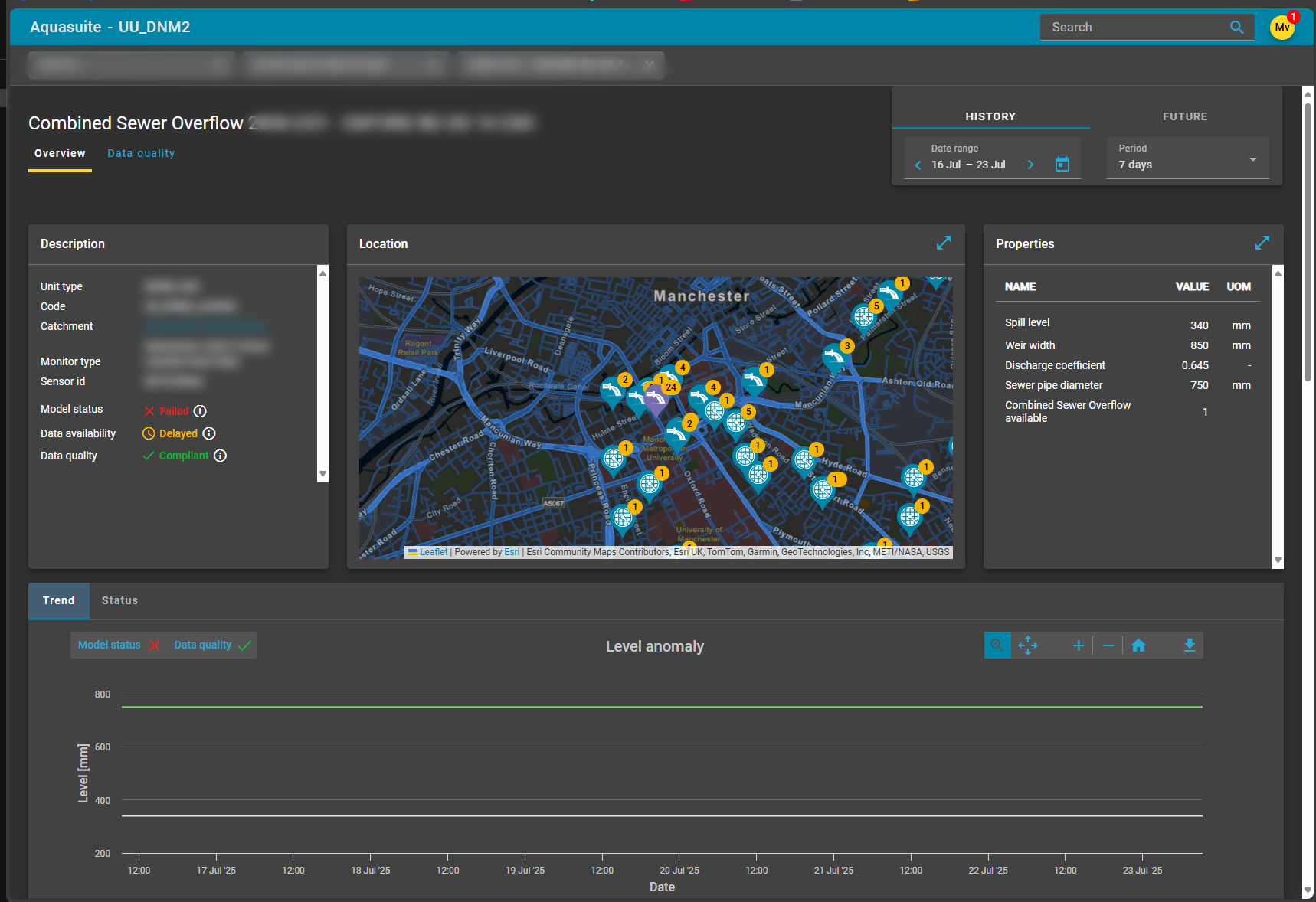
Task: Select the map marker badged 3
Action: click(x=834, y=358)
